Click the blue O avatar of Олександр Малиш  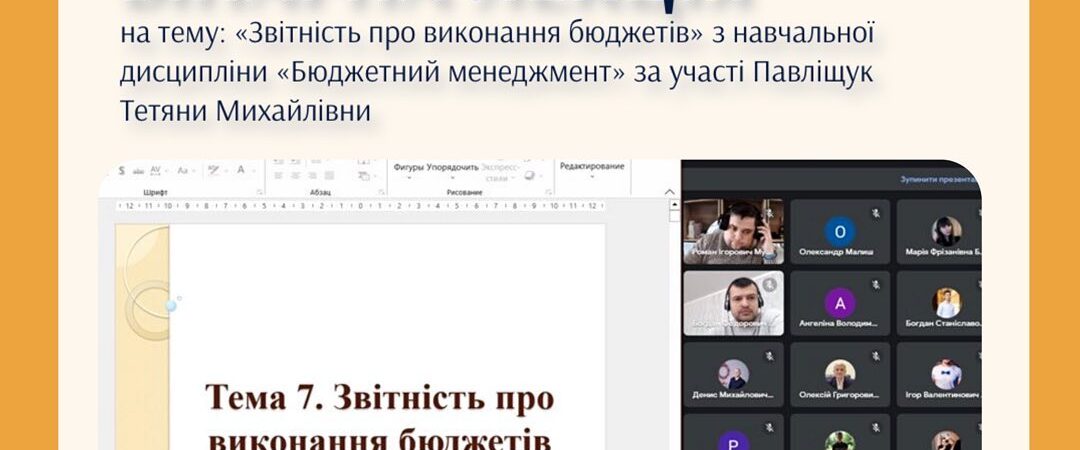(840, 232)
